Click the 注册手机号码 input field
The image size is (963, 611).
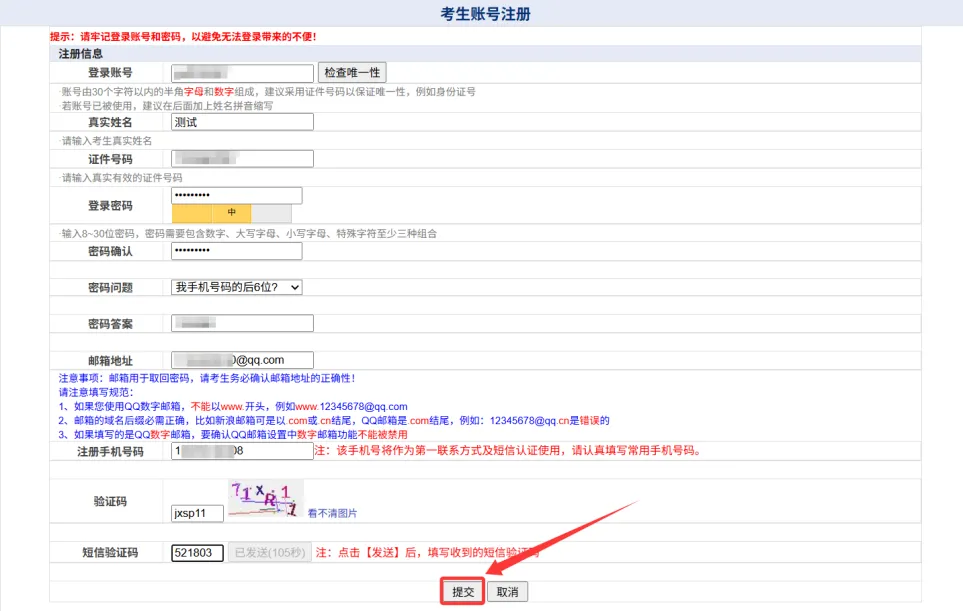coord(242,451)
